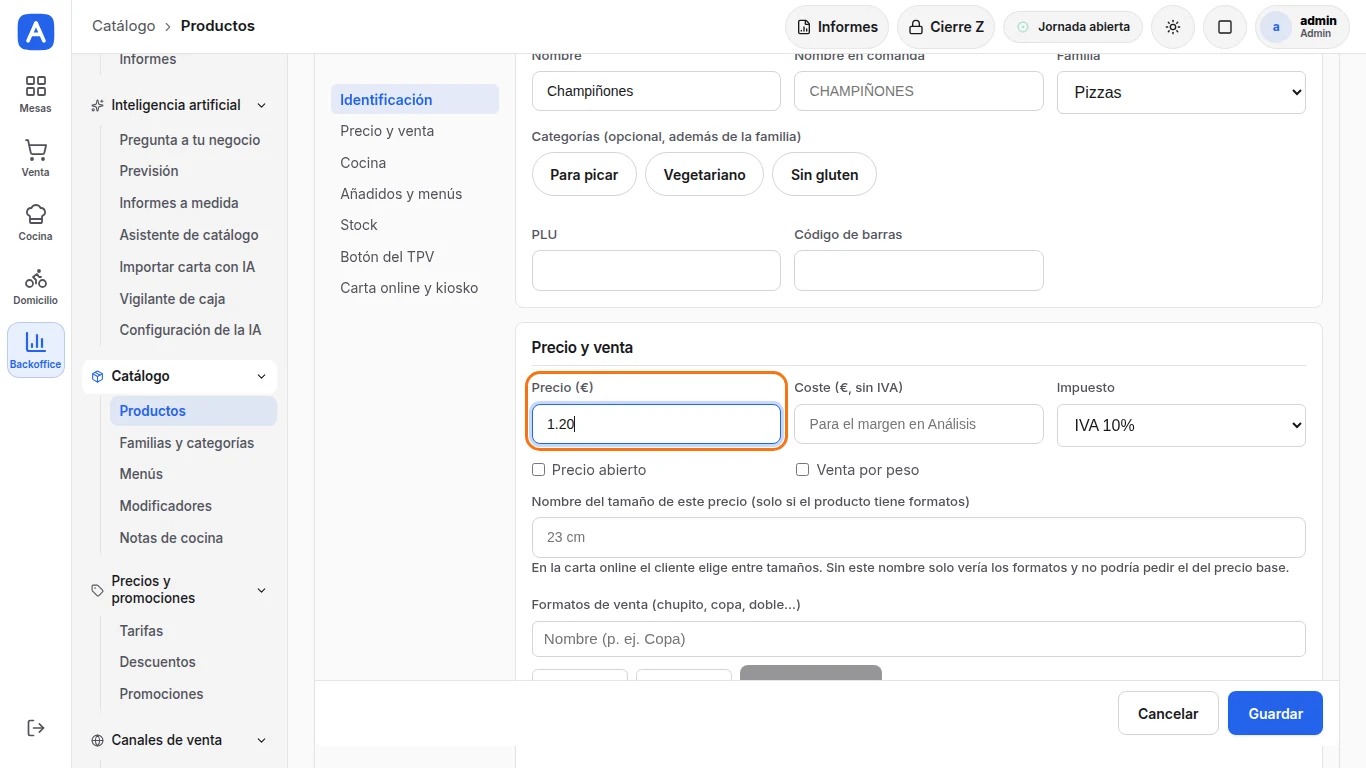Image resolution: width=1366 pixels, height=768 pixels.
Task: Click the logout icon in sidebar
Action: (x=35, y=727)
